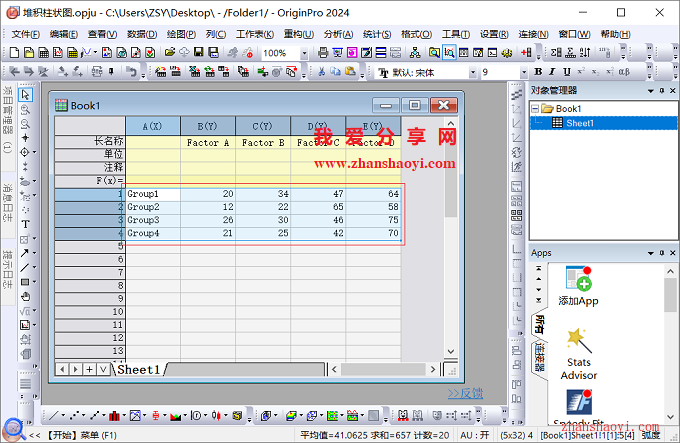Click the Line plot icon in the bottom toolbar
The height and width of the screenshot is (443, 680).
point(53,416)
